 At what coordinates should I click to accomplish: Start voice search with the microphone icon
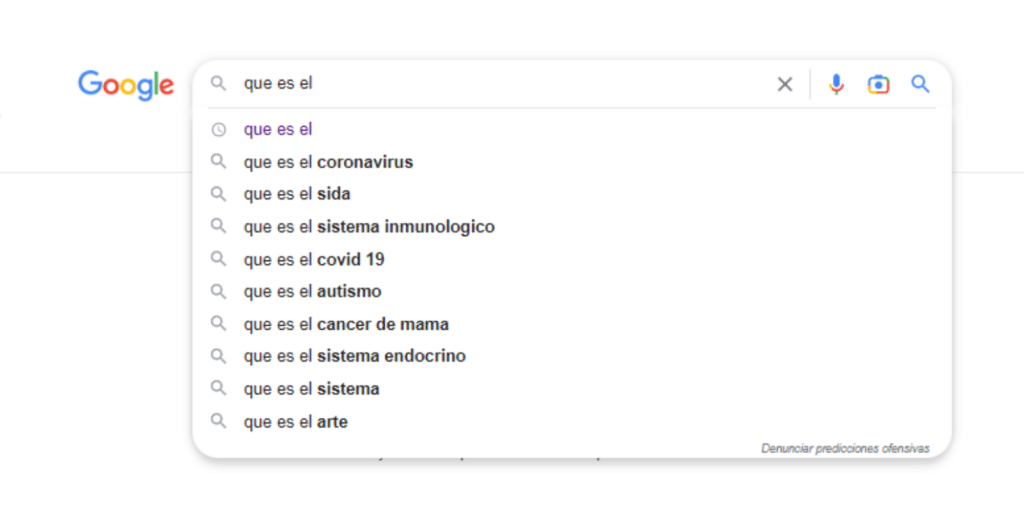[836, 84]
